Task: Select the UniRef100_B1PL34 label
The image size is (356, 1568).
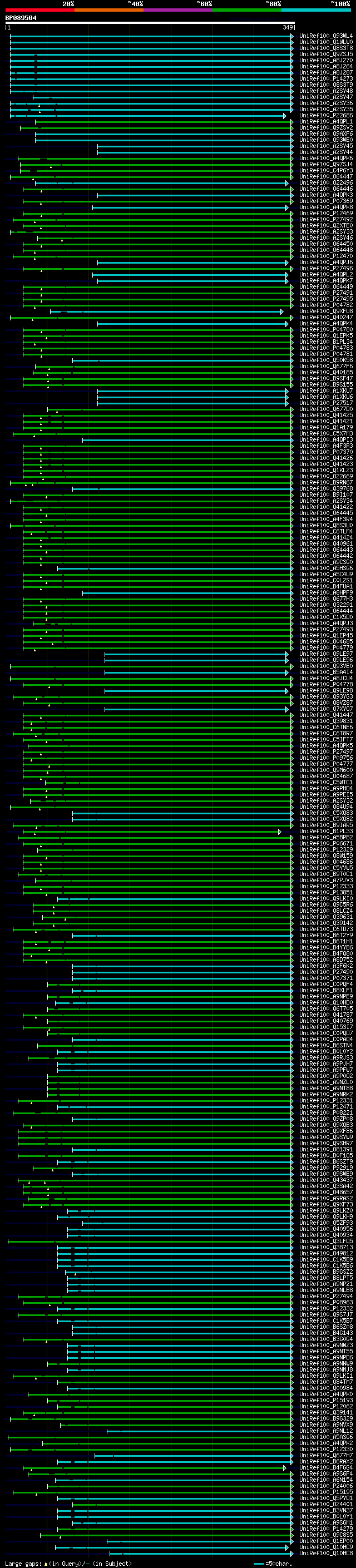Action: tap(325, 342)
